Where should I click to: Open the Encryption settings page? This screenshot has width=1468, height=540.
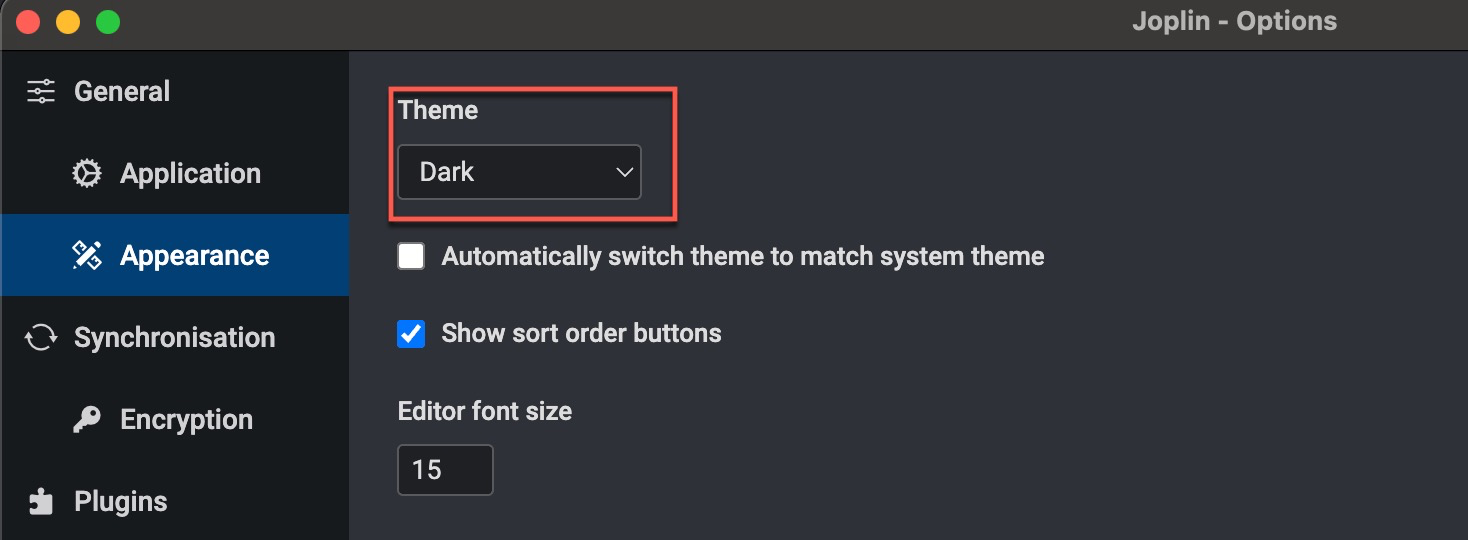(x=186, y=420)
